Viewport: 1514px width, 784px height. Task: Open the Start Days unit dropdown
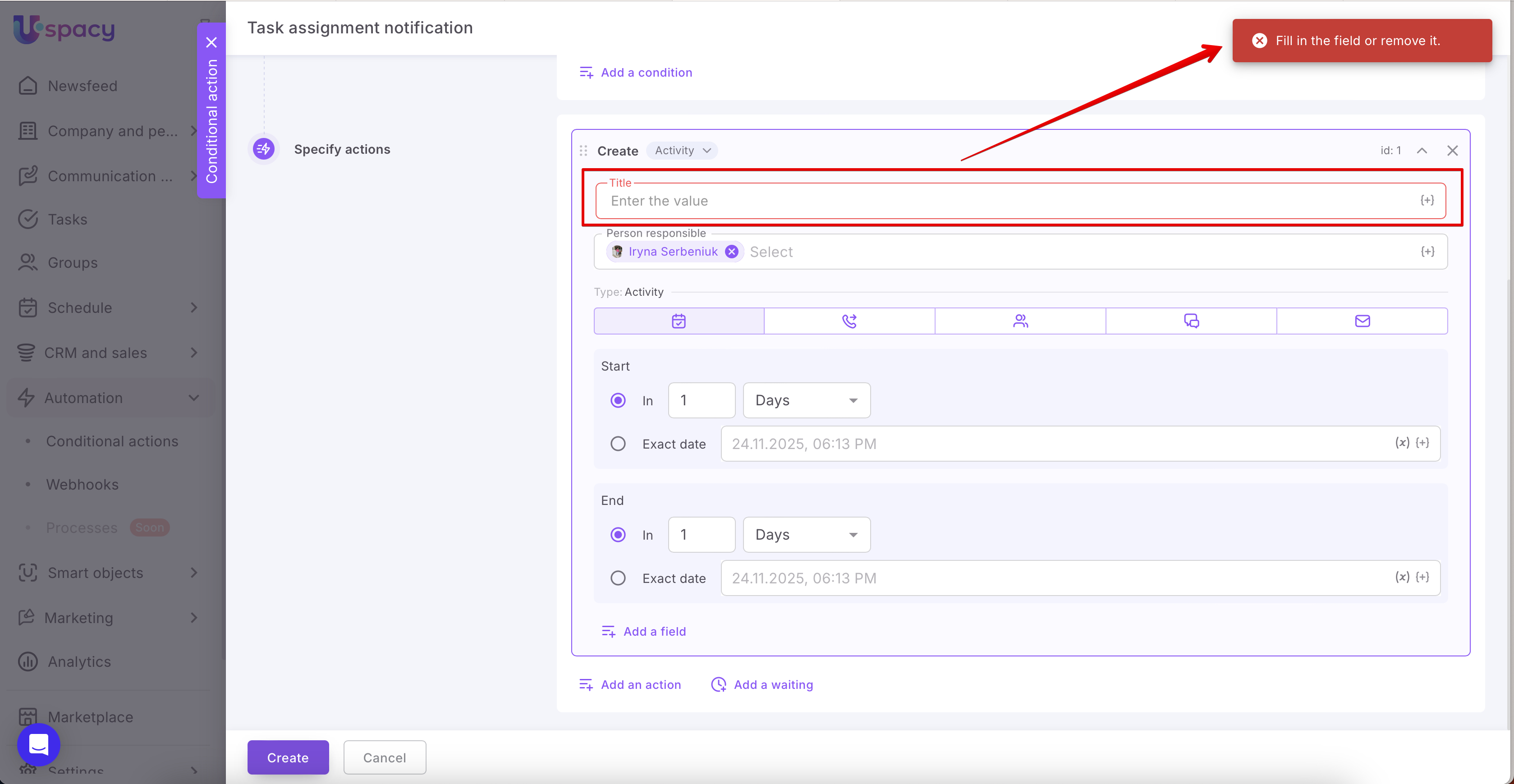coord(806,400)
